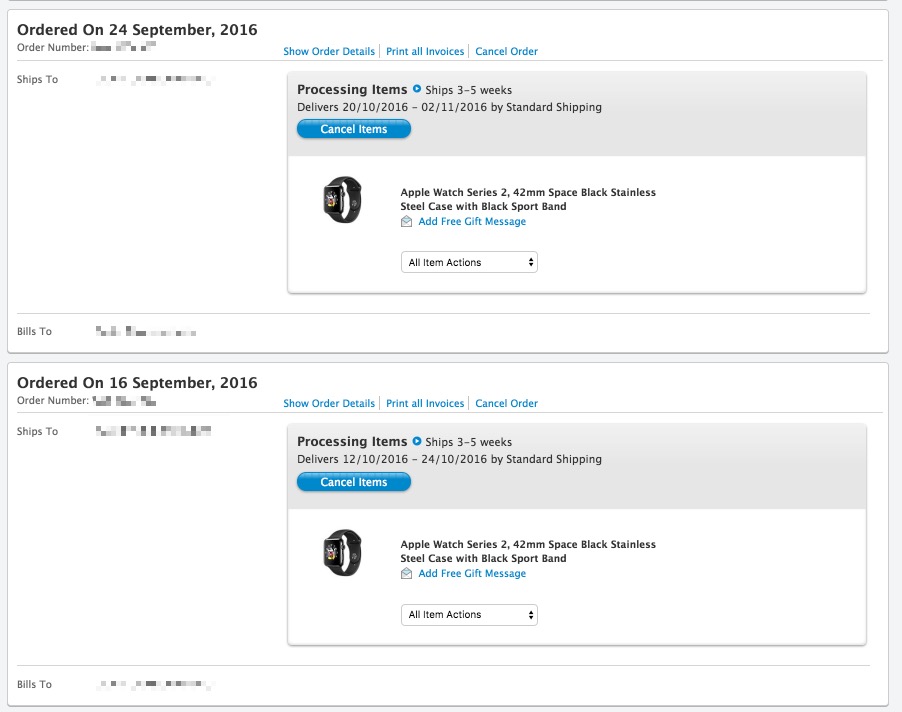Screen dimensions: 902x712
Task: Cancel Order placed on 16 September
Action: (506, 403)
